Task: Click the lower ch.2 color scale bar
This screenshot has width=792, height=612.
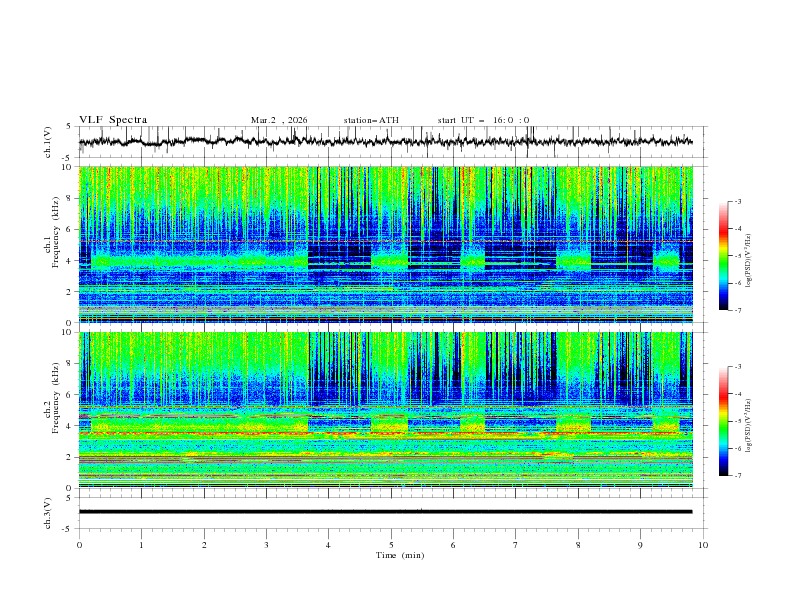Action: click(724, 421)
